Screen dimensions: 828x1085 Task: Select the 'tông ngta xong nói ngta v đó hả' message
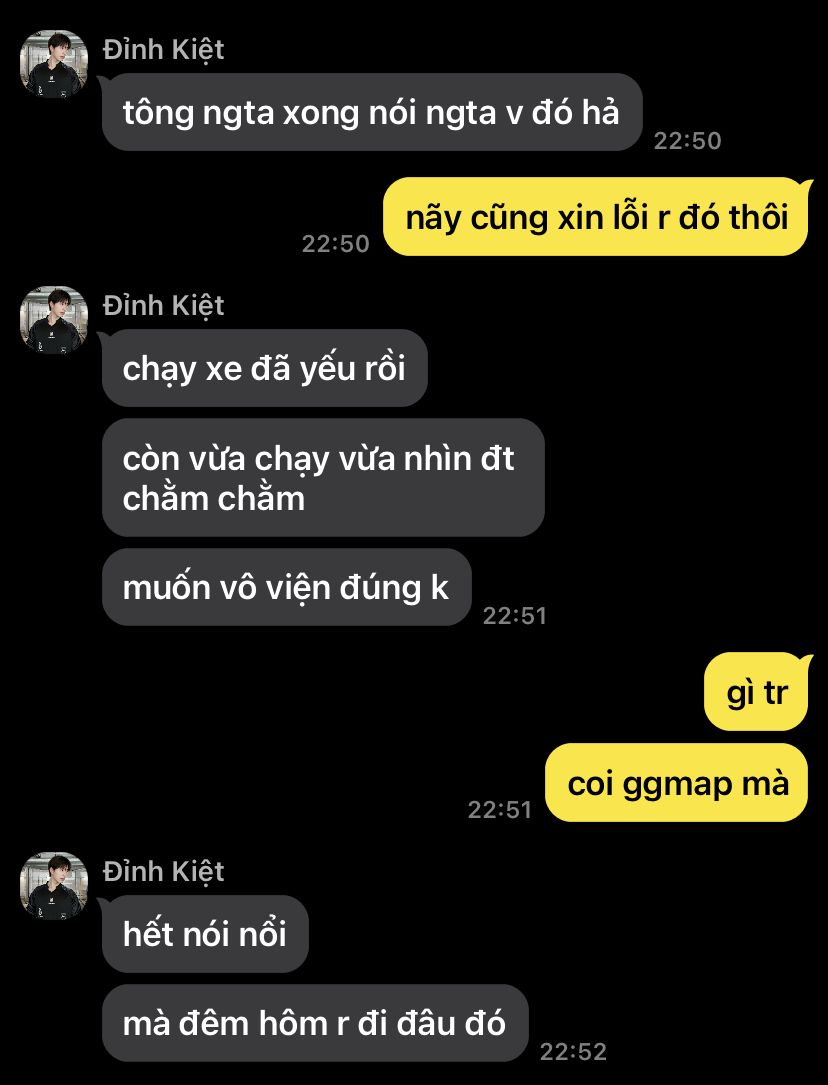coord(372,112)
